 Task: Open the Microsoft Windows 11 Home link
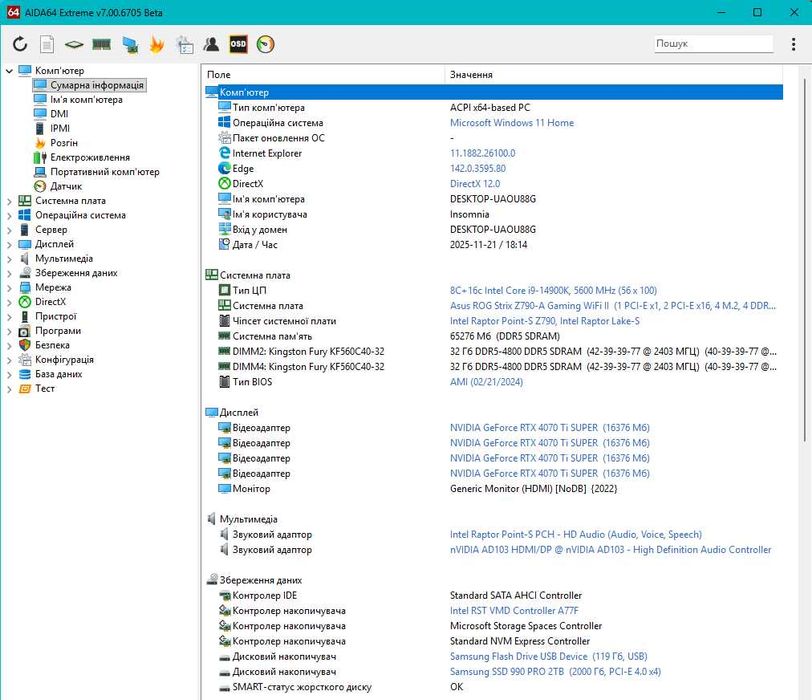512,123
